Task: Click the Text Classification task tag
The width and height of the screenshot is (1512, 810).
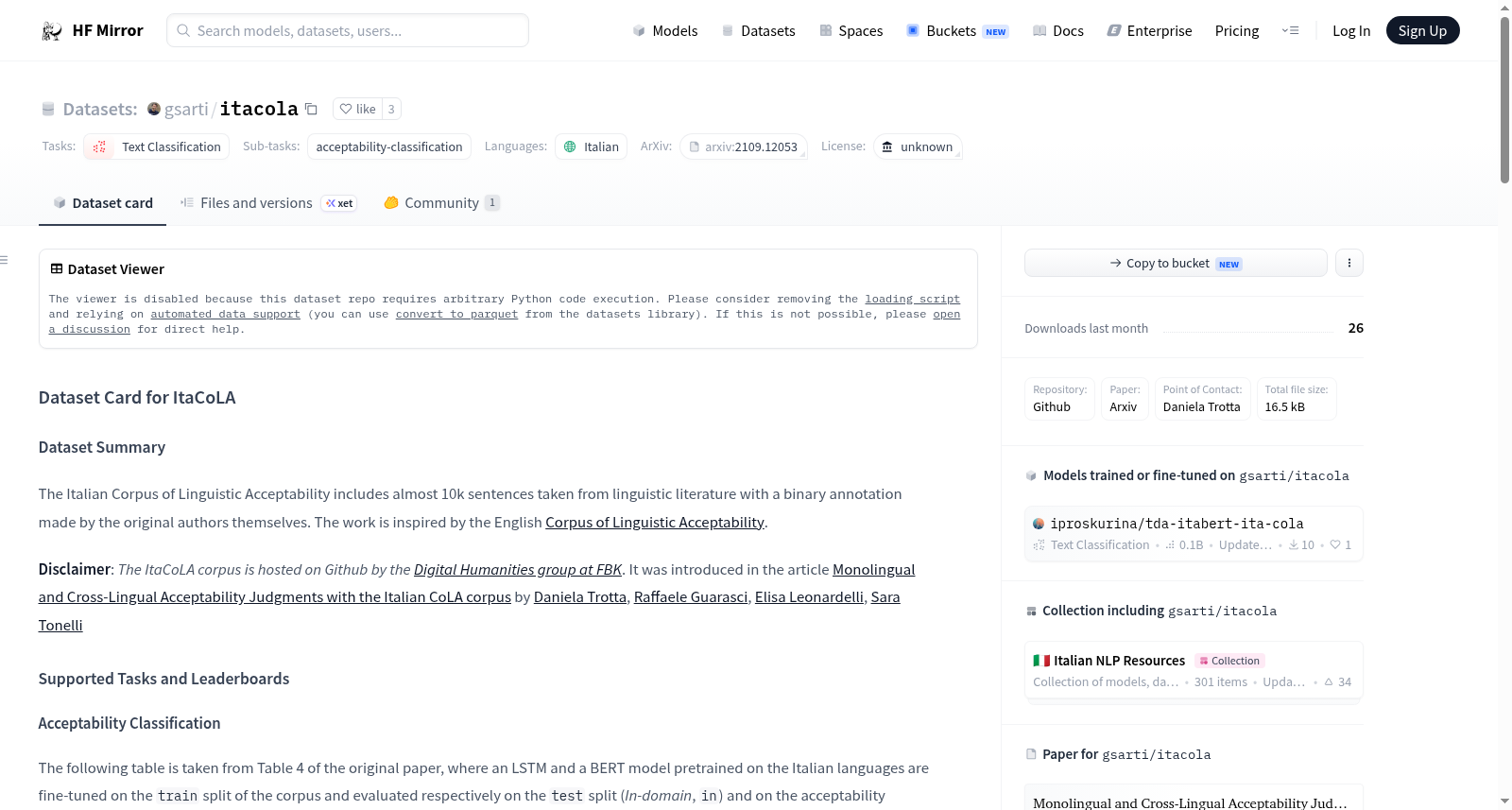Action: click(x=157, y=146)
